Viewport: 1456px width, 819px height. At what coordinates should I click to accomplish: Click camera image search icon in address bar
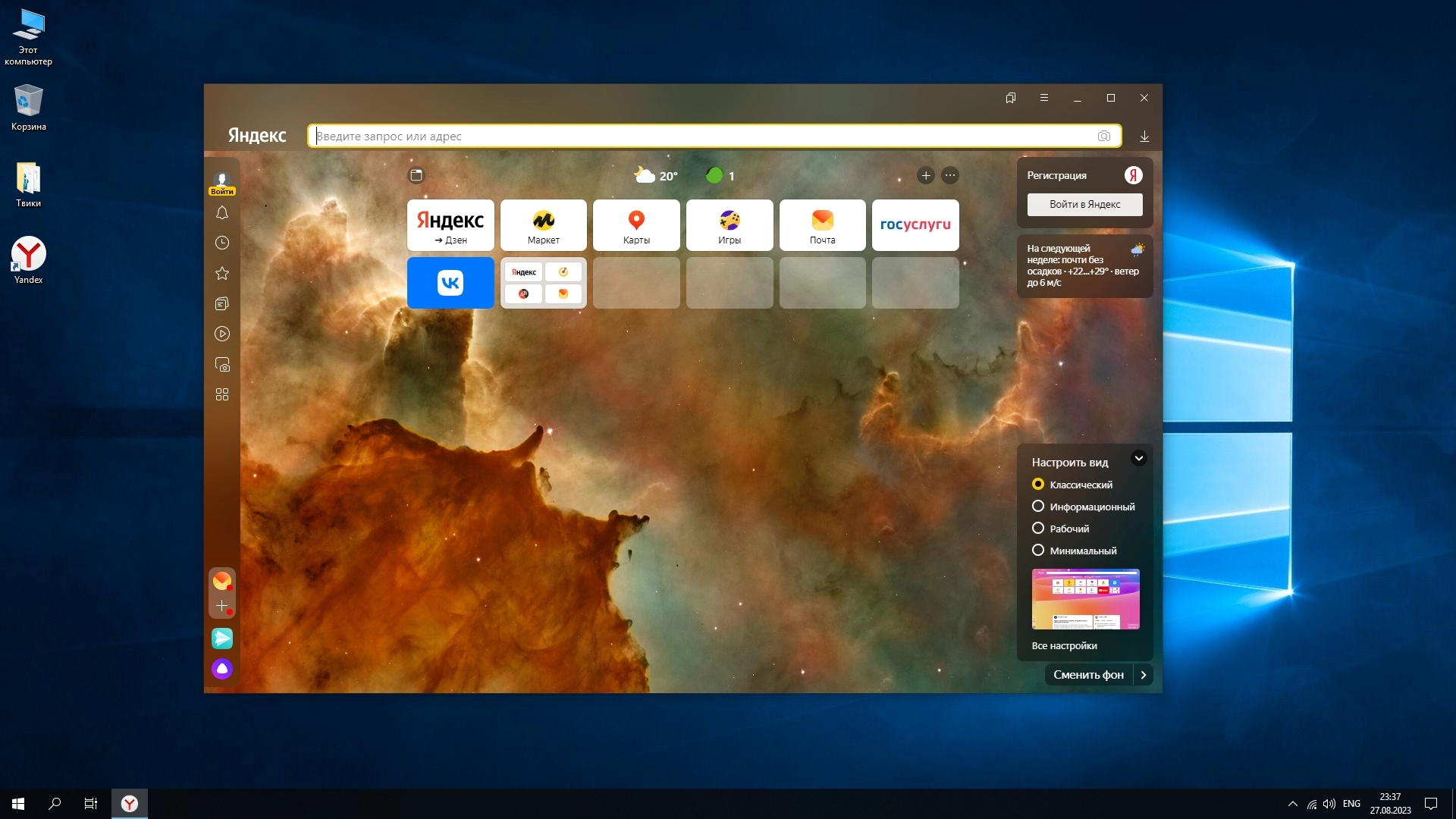pyautogui.click(x=1103, y=136)
